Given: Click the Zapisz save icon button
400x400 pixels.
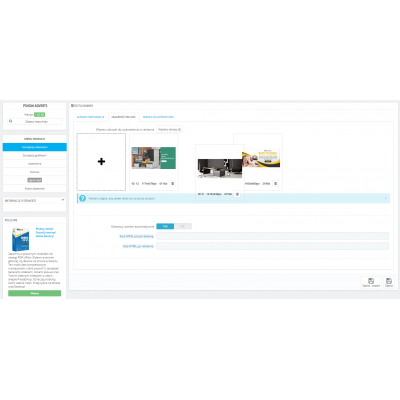Looking at the screenshot, I should 389,283.
